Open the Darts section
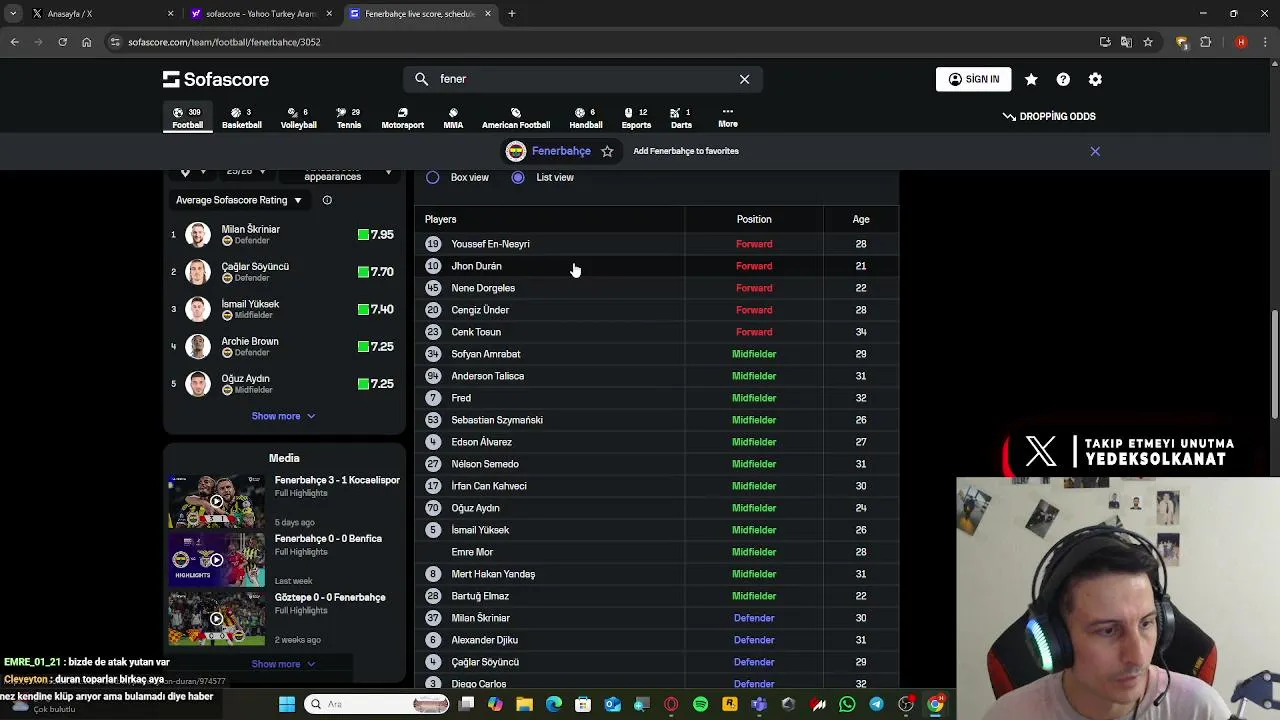The width and height of the screenshot is (1280, 720). pos(681,118)
